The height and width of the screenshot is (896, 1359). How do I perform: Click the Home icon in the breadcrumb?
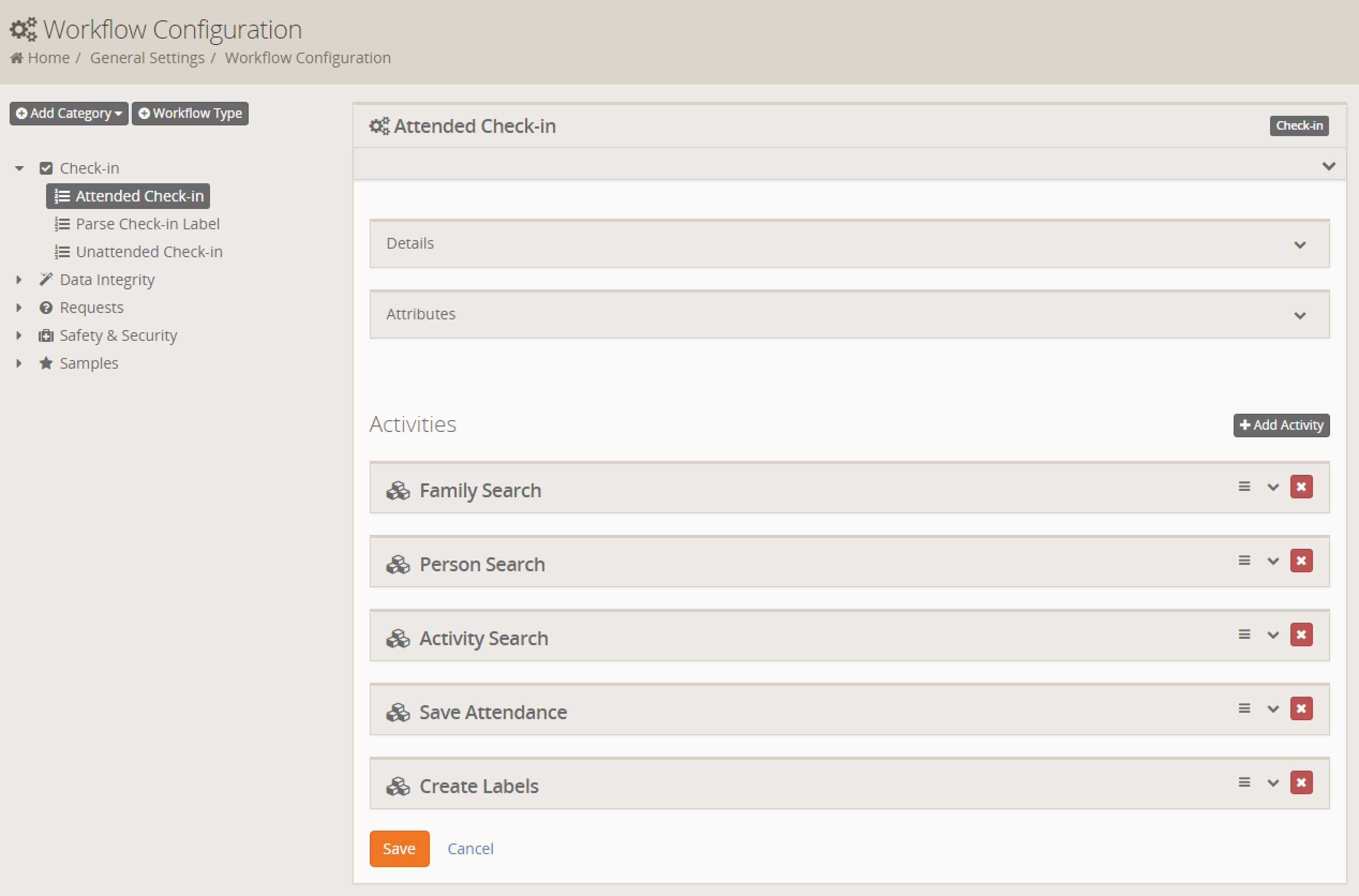[17, 58]
